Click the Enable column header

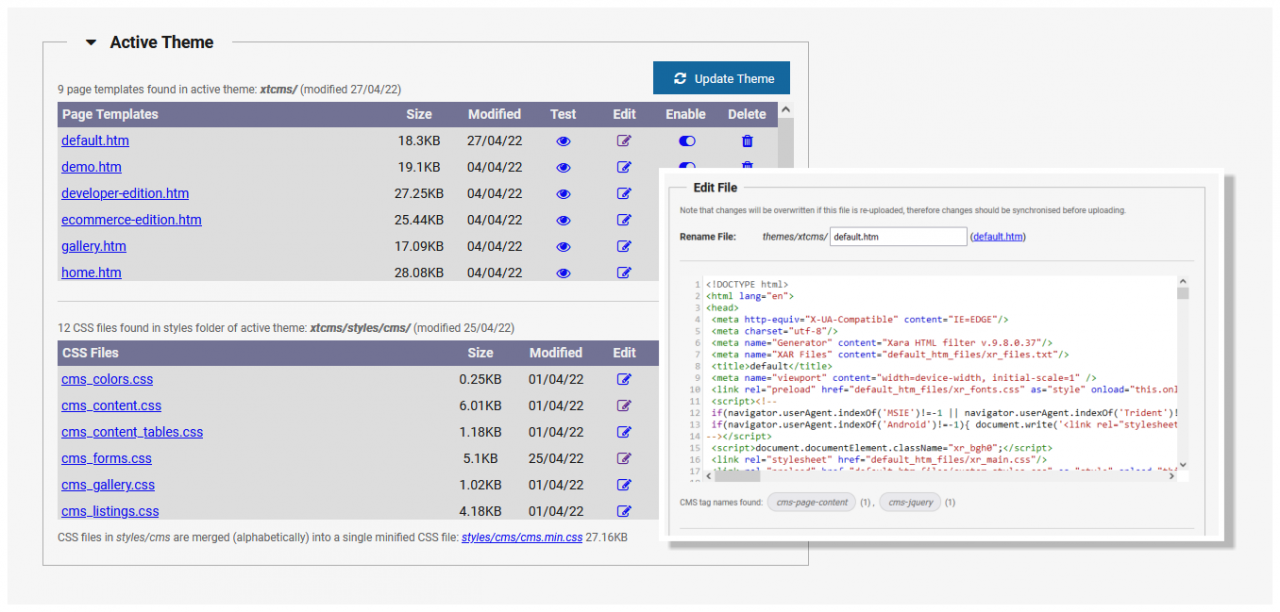tap(686, 114)
